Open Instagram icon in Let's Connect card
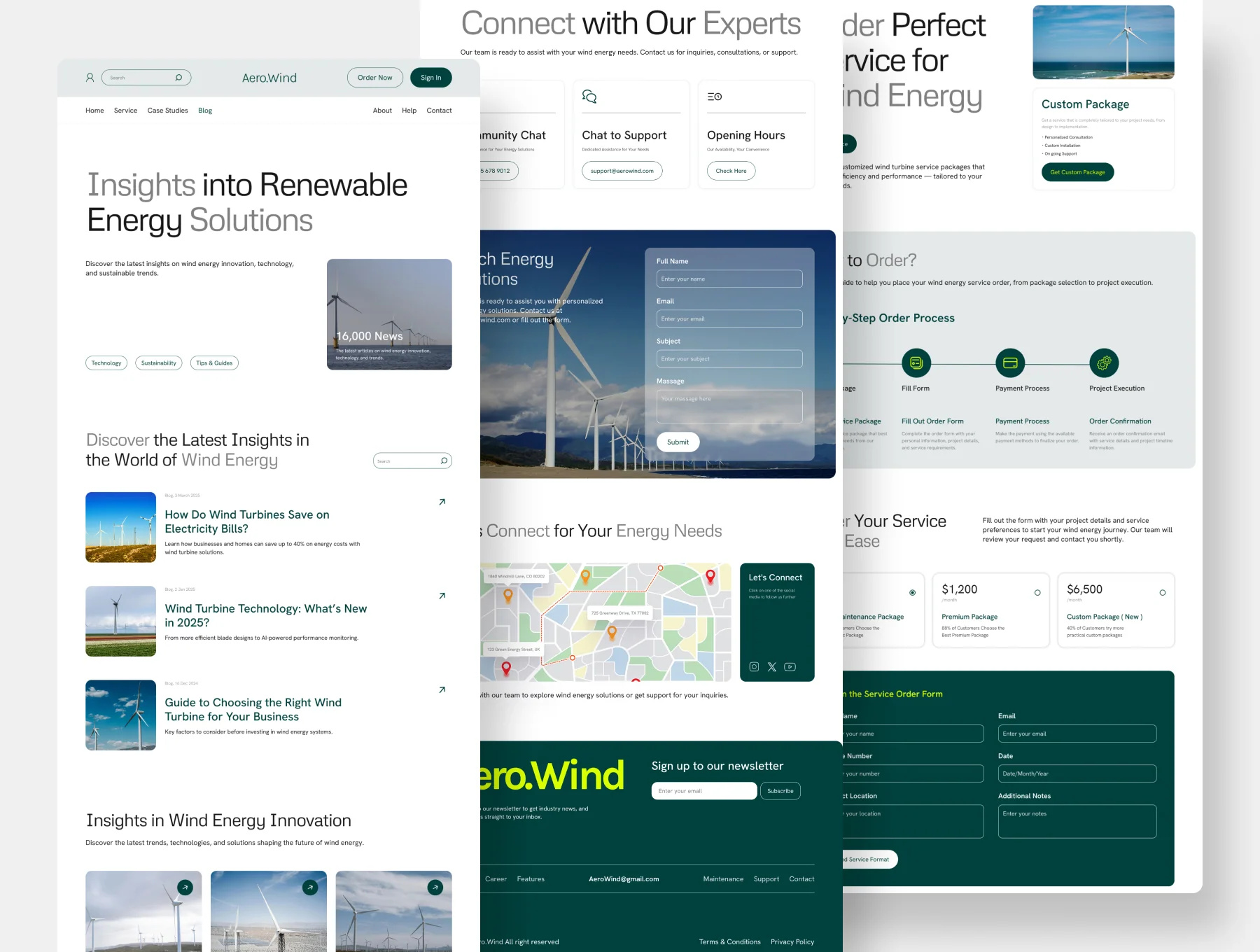Viewport: 1260px width, 952px height. pos(754,666)
